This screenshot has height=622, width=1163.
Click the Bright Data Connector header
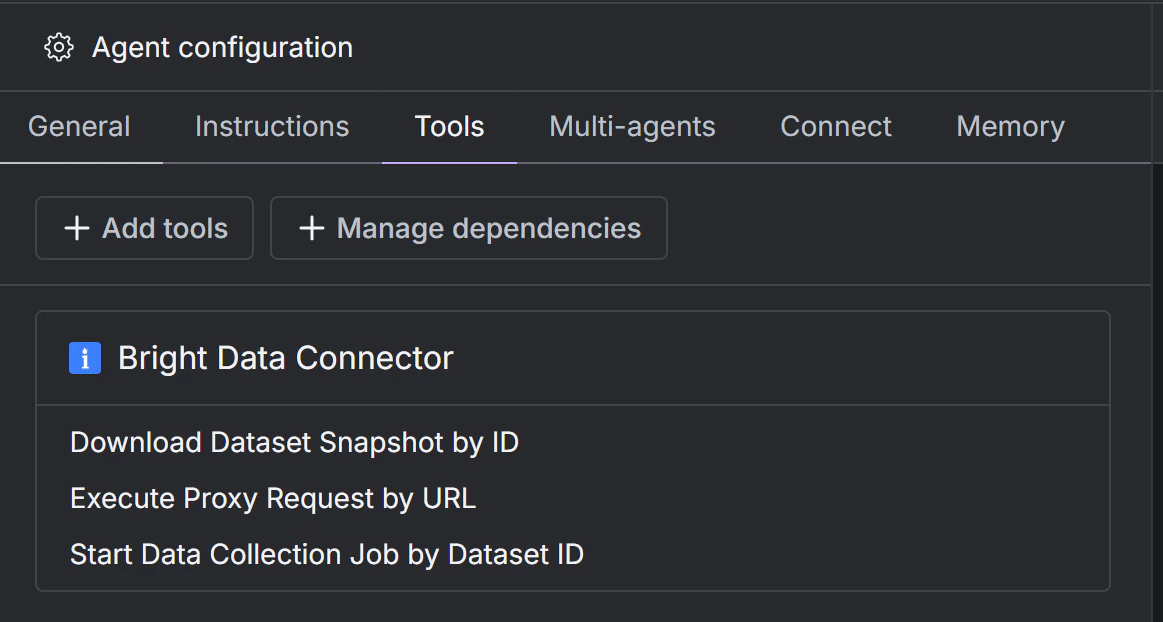[286, 358]
